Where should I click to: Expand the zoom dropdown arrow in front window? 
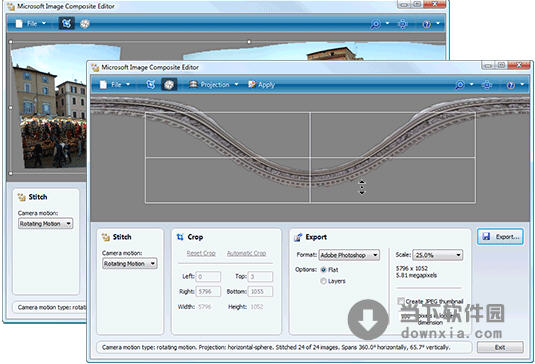point(472,84)
